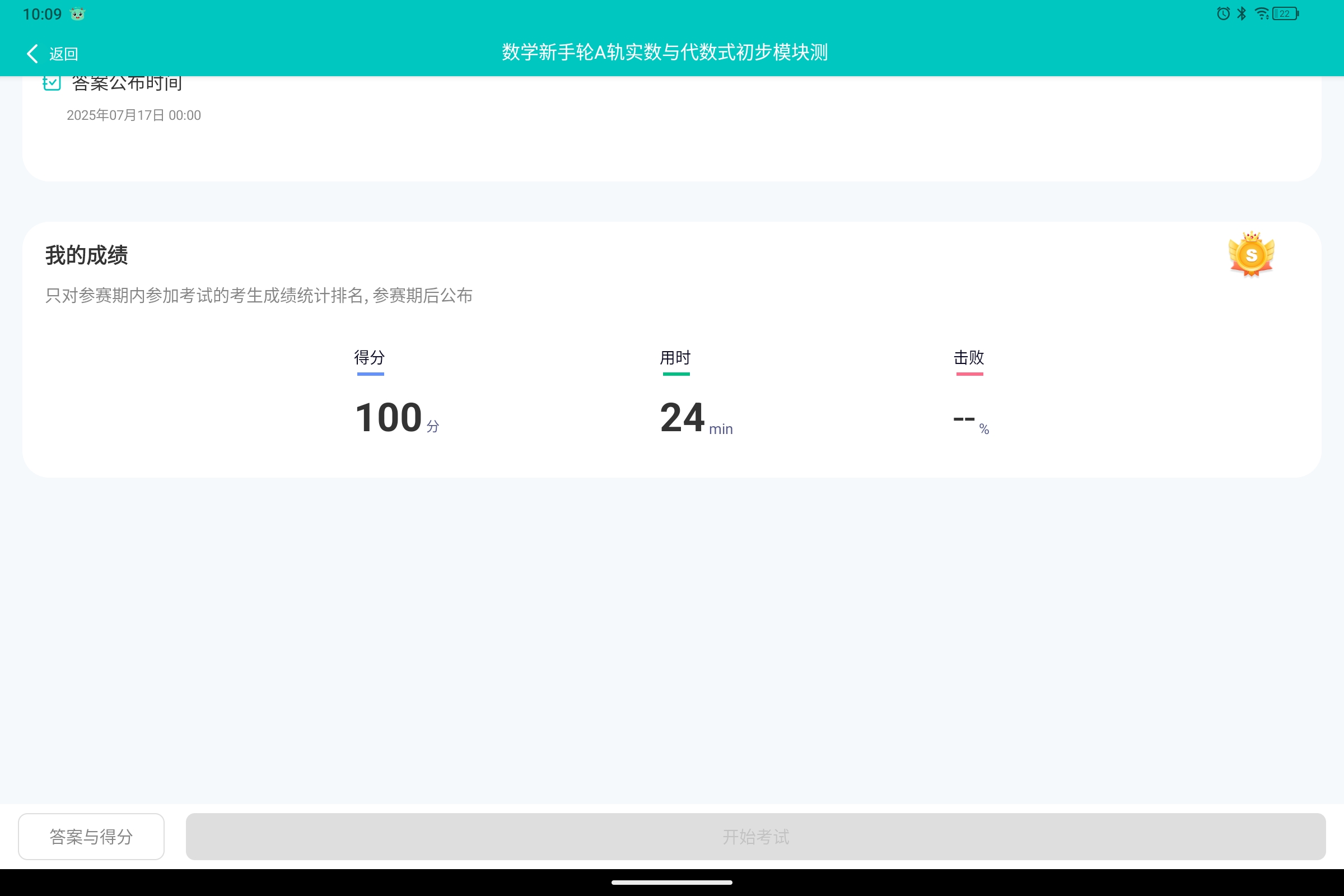Tap the gold S rank medal badge
This screenshot has width=1344, height=896.
point(1251,254)
